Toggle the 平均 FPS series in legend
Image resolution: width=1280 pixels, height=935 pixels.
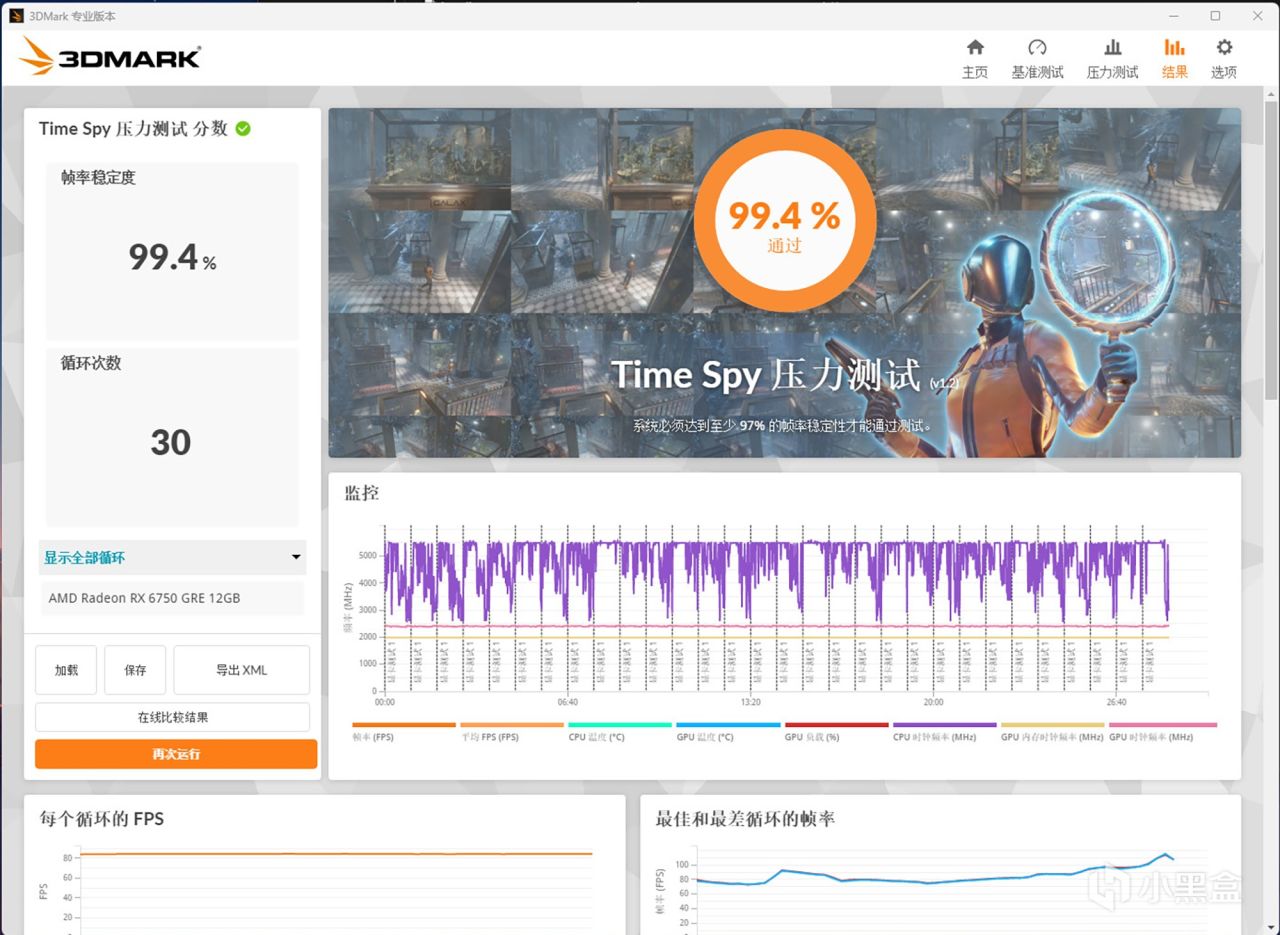click(511, 732)
